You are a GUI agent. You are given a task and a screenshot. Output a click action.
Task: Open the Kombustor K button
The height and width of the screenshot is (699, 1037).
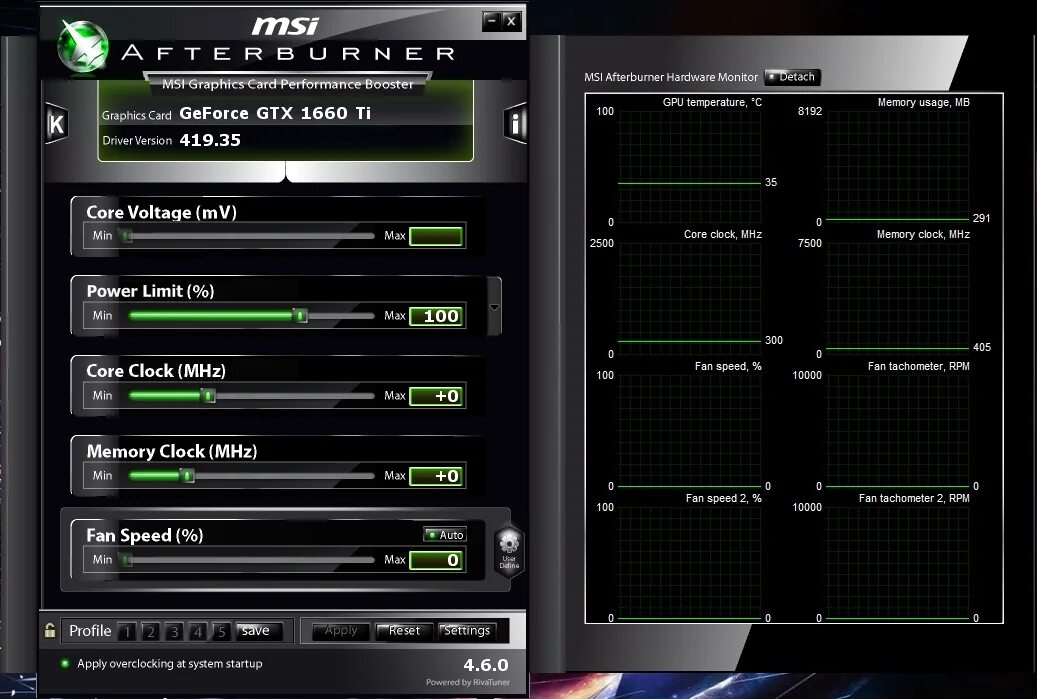56,123
